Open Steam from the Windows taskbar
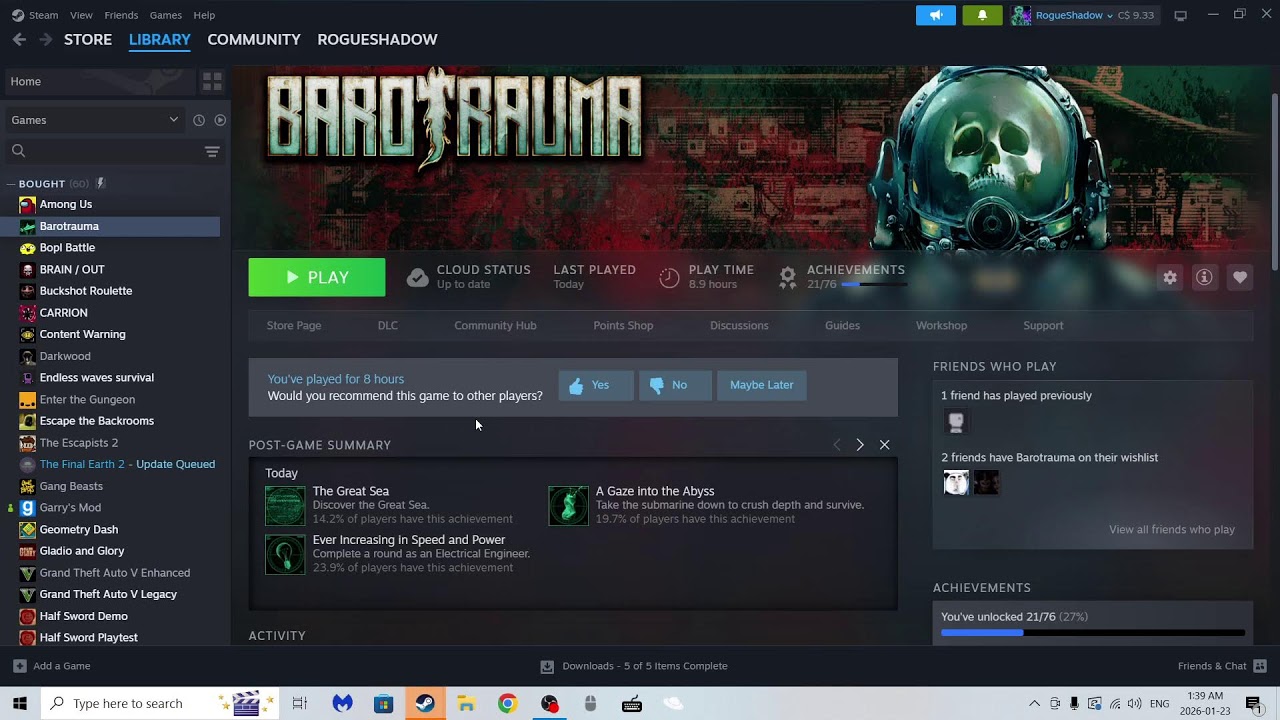Image resolution: width=1280 pixels, height=720 pixels. (x=425, y=703)
